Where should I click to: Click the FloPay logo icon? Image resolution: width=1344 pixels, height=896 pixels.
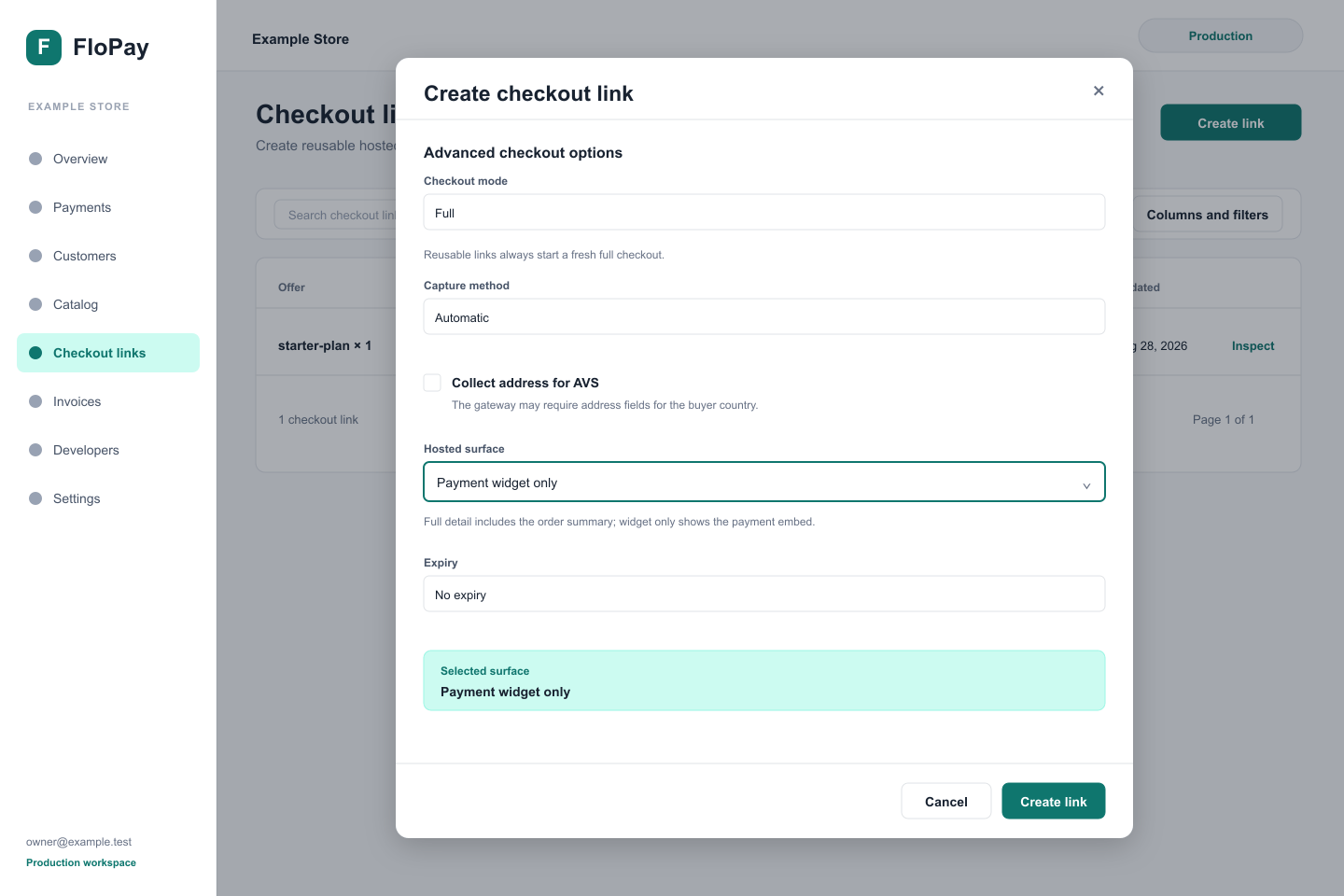(x=44, y=48)
